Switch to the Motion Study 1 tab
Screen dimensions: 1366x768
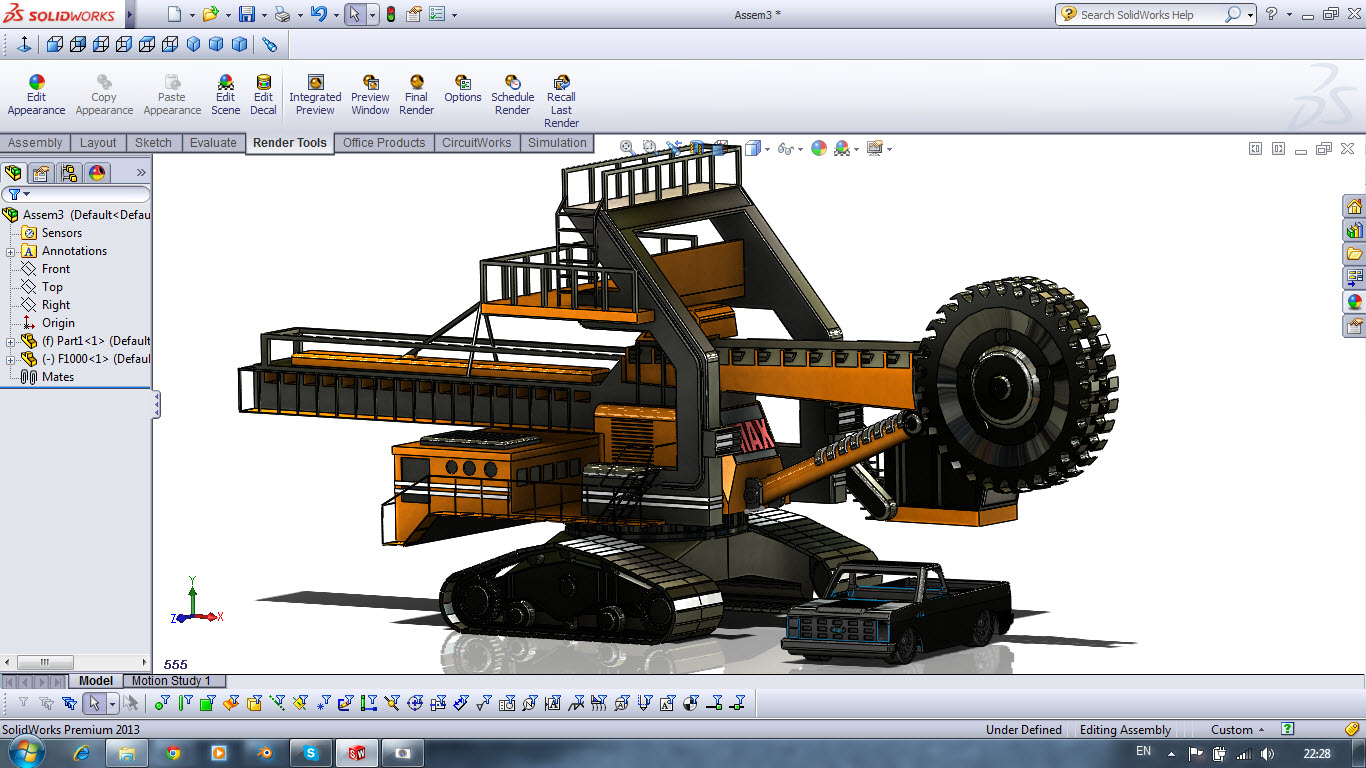coord(171,681)
